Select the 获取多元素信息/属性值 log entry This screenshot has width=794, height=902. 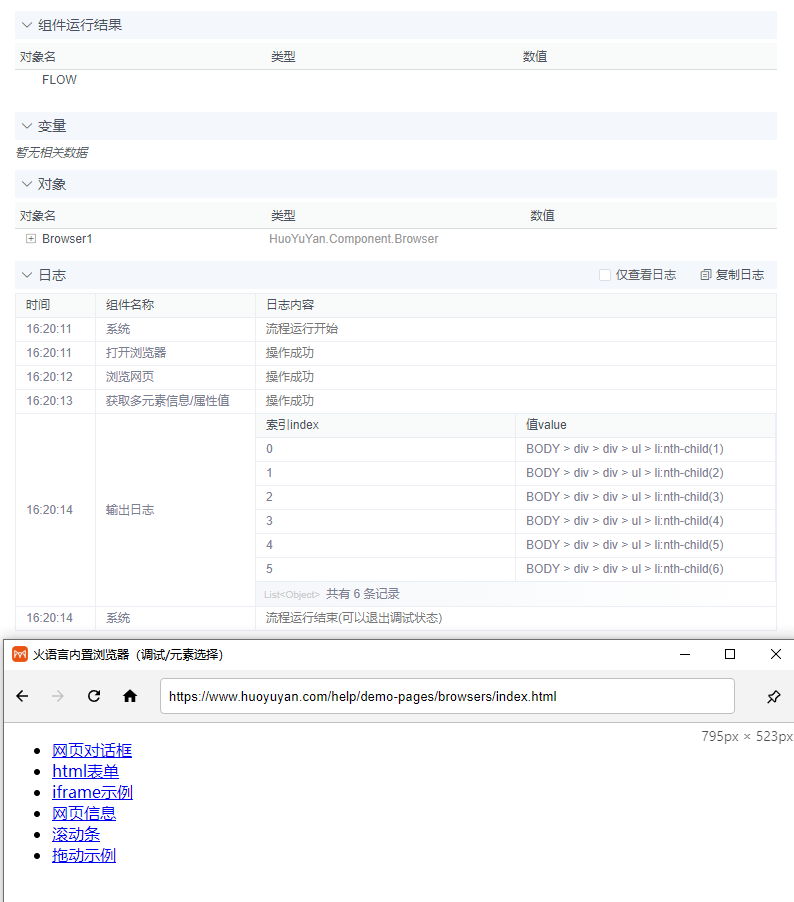click(396, 400)
